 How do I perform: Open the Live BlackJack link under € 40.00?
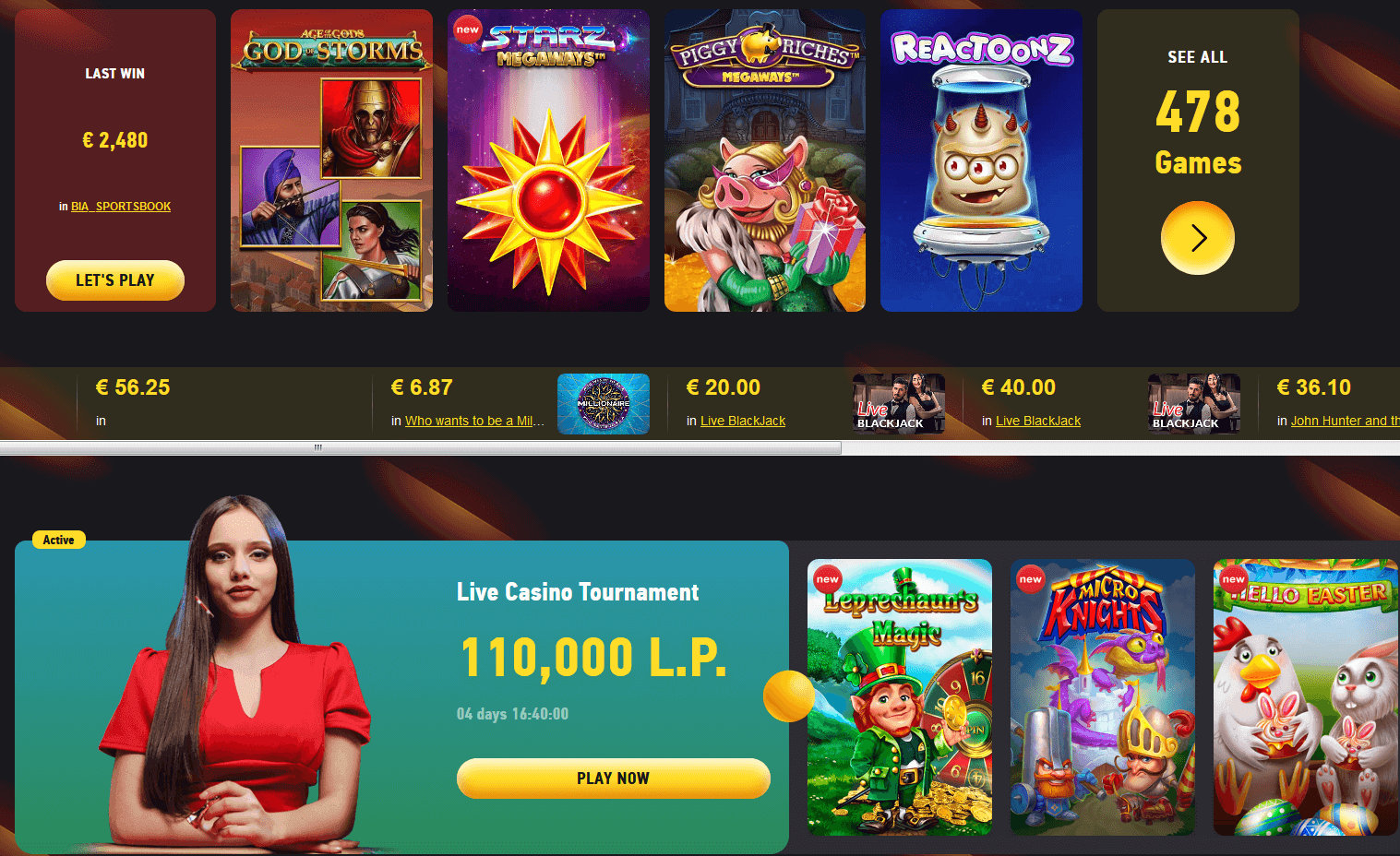pos(1038,421)
